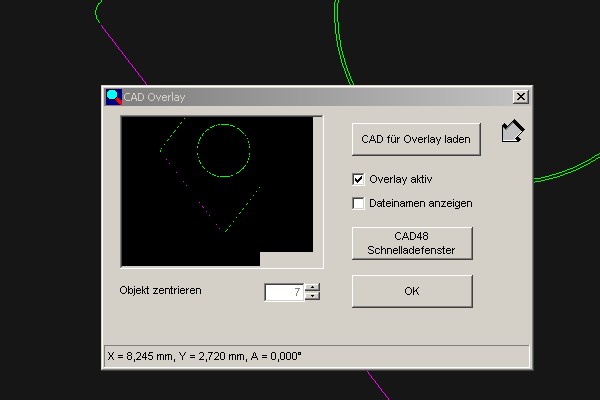Screen dimensions: 600x400
Task: Click the CAD preview thumbnail
Action: [x=222, y=191]
